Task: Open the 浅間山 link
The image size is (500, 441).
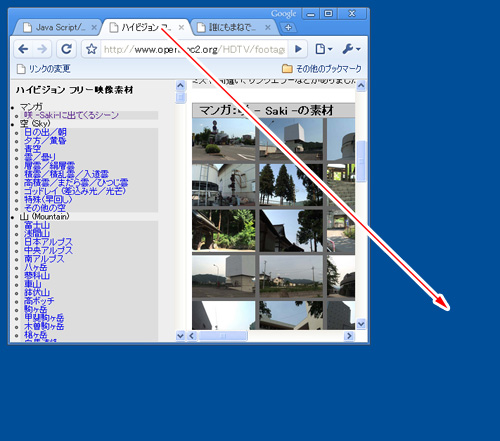Action: 37,234
